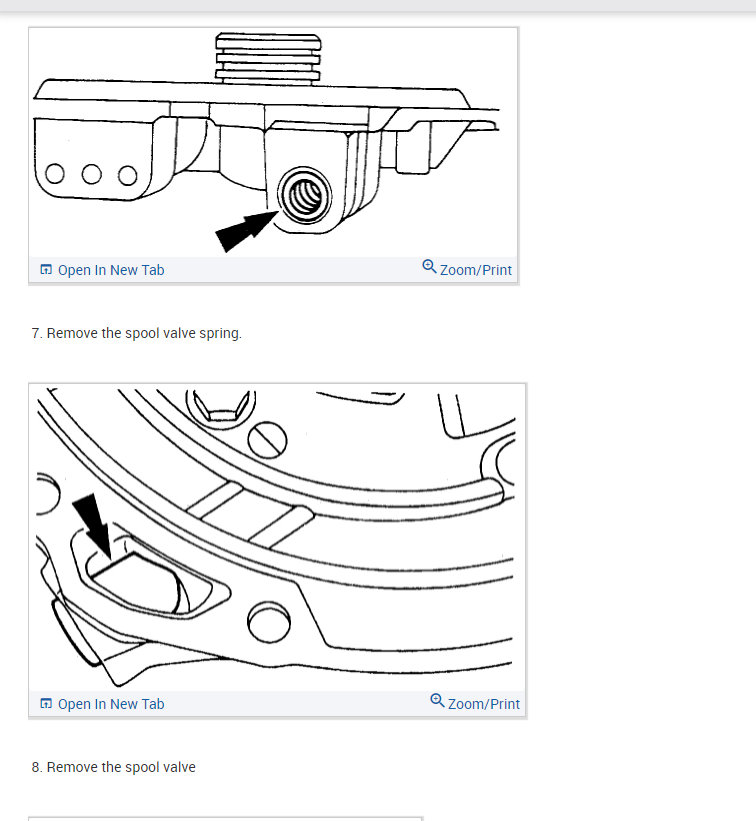Viewport: 756px width, 821px height.
Task: Click the step 8 Remove the spool valve text
Action: point(114,768)
